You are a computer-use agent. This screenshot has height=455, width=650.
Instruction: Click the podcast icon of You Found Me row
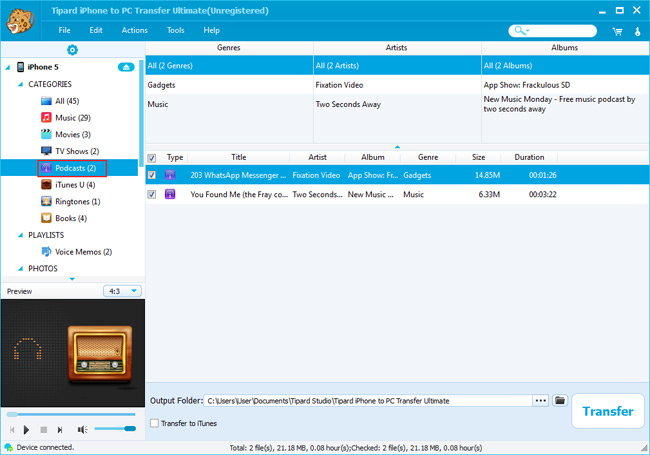pyautogui.click(x=170, y=194)
